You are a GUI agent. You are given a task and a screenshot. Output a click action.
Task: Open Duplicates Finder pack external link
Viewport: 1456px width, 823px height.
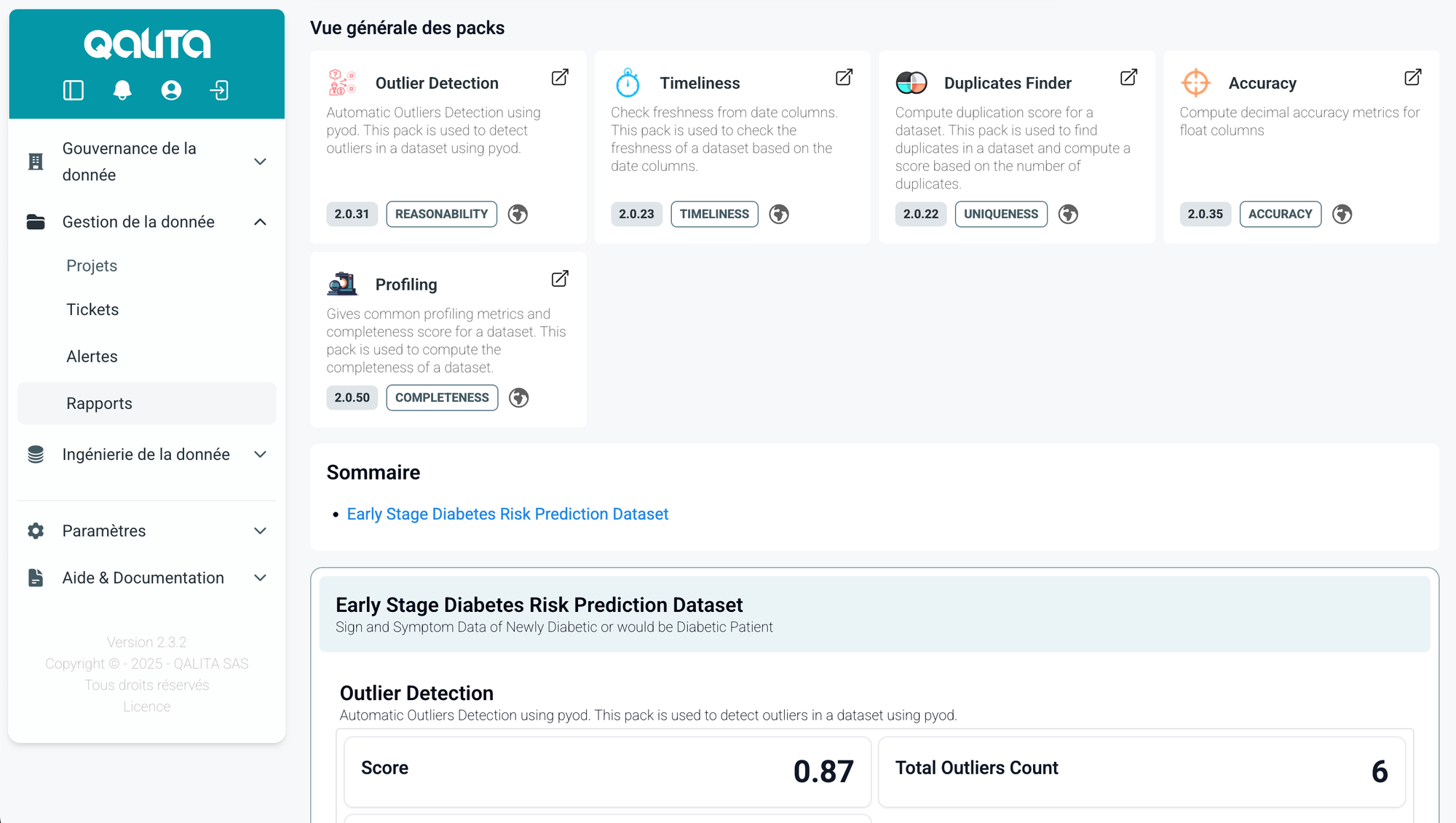tap(1128, 78)
